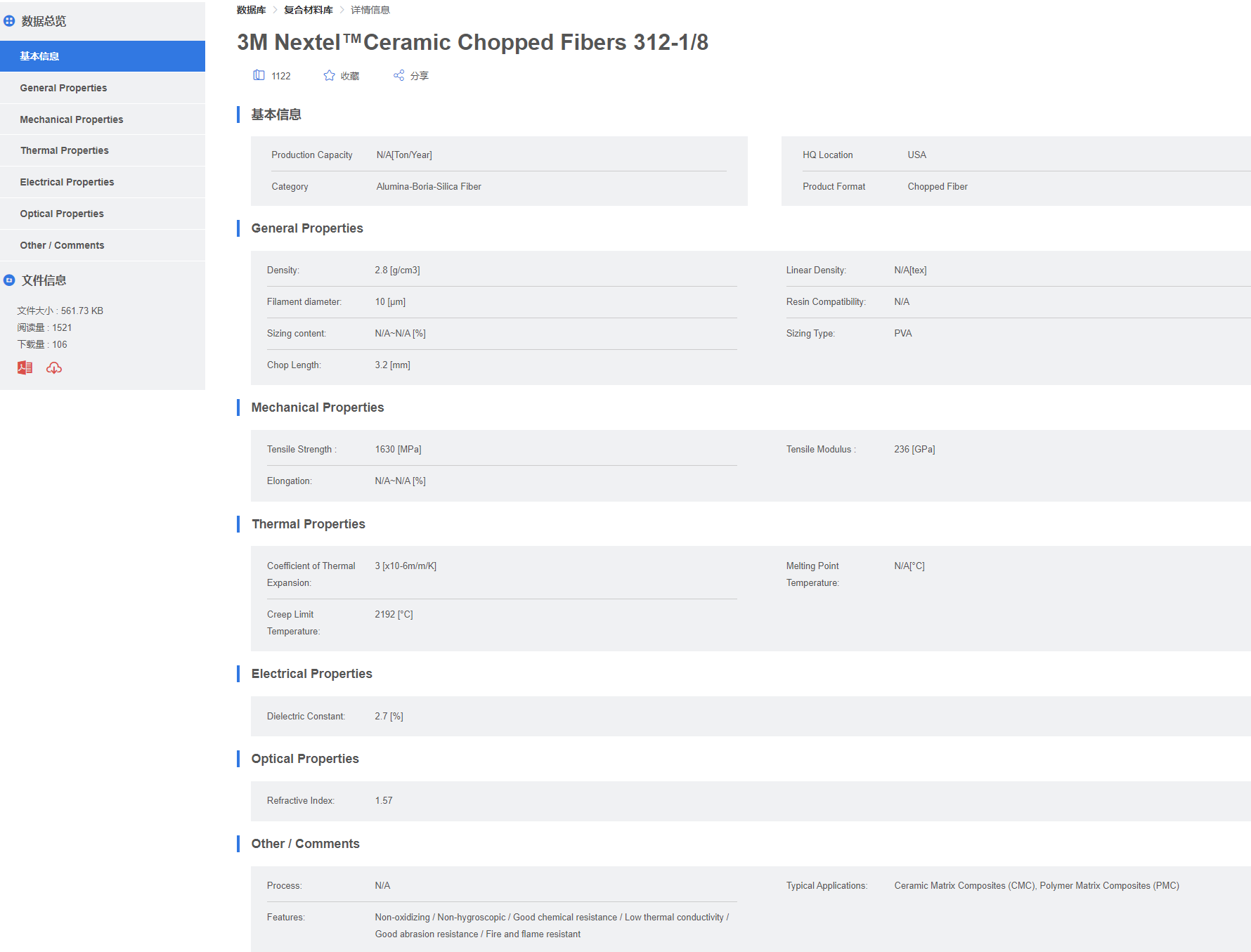The width and height of the screenshot is (1251, 952).
Task: Click the 基本信息 section heading
Action: (x=276, y=115)
